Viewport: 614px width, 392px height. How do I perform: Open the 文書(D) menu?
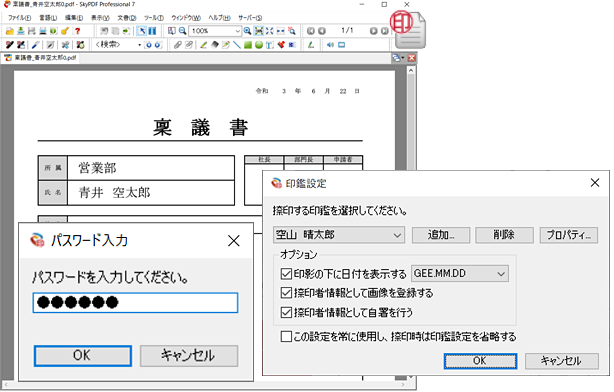tap(127, 18)
